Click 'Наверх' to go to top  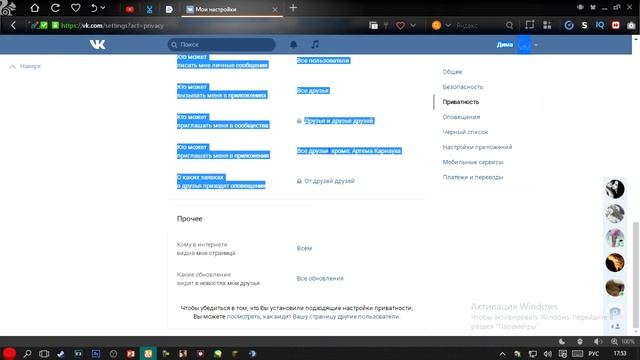[25, 66]
